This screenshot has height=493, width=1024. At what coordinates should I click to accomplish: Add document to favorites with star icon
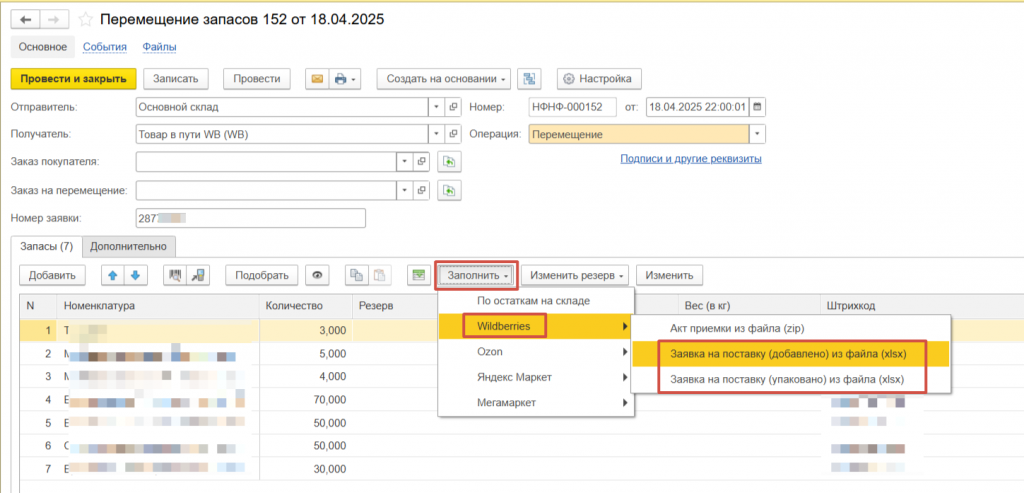coord(86,20)
